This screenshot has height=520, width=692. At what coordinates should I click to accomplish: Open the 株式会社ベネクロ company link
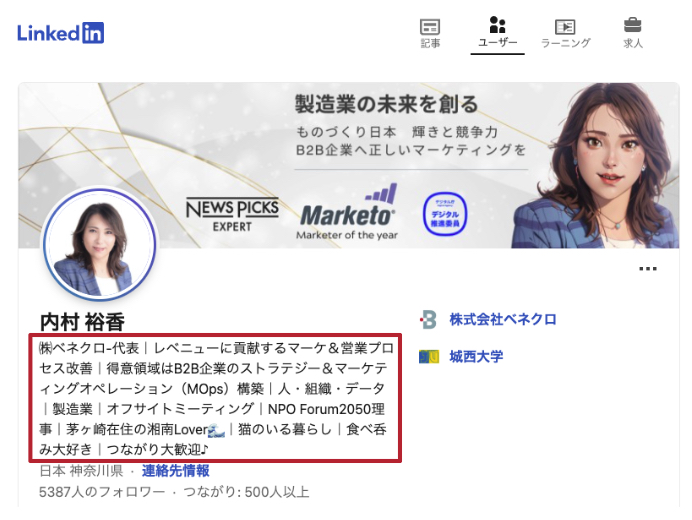click(x=503, y=319)
